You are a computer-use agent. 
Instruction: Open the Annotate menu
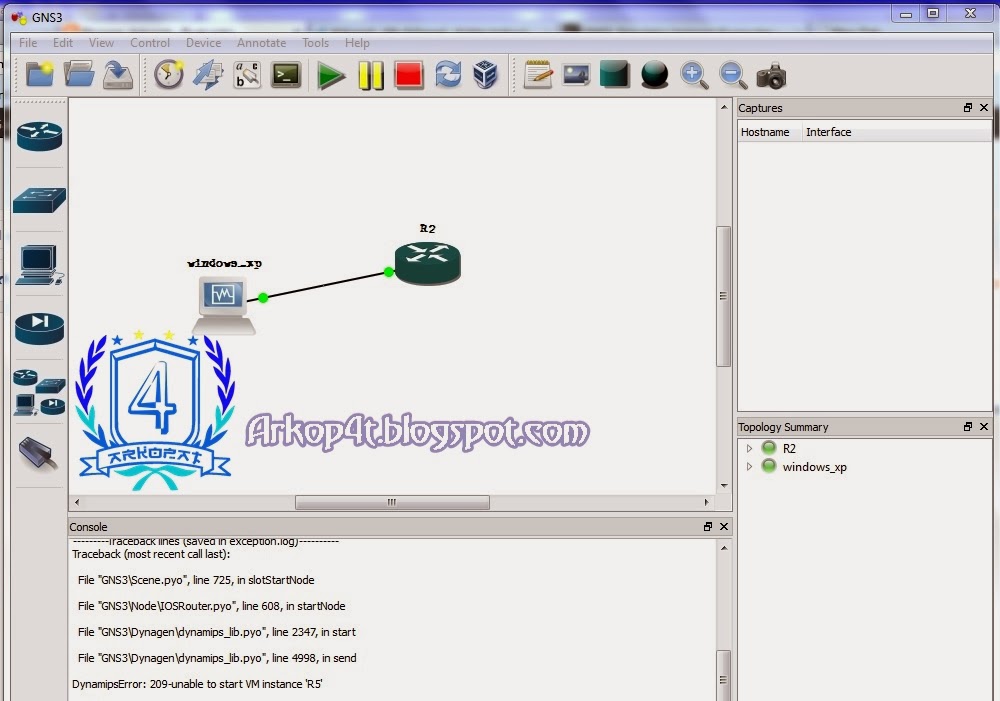[261, 43]
